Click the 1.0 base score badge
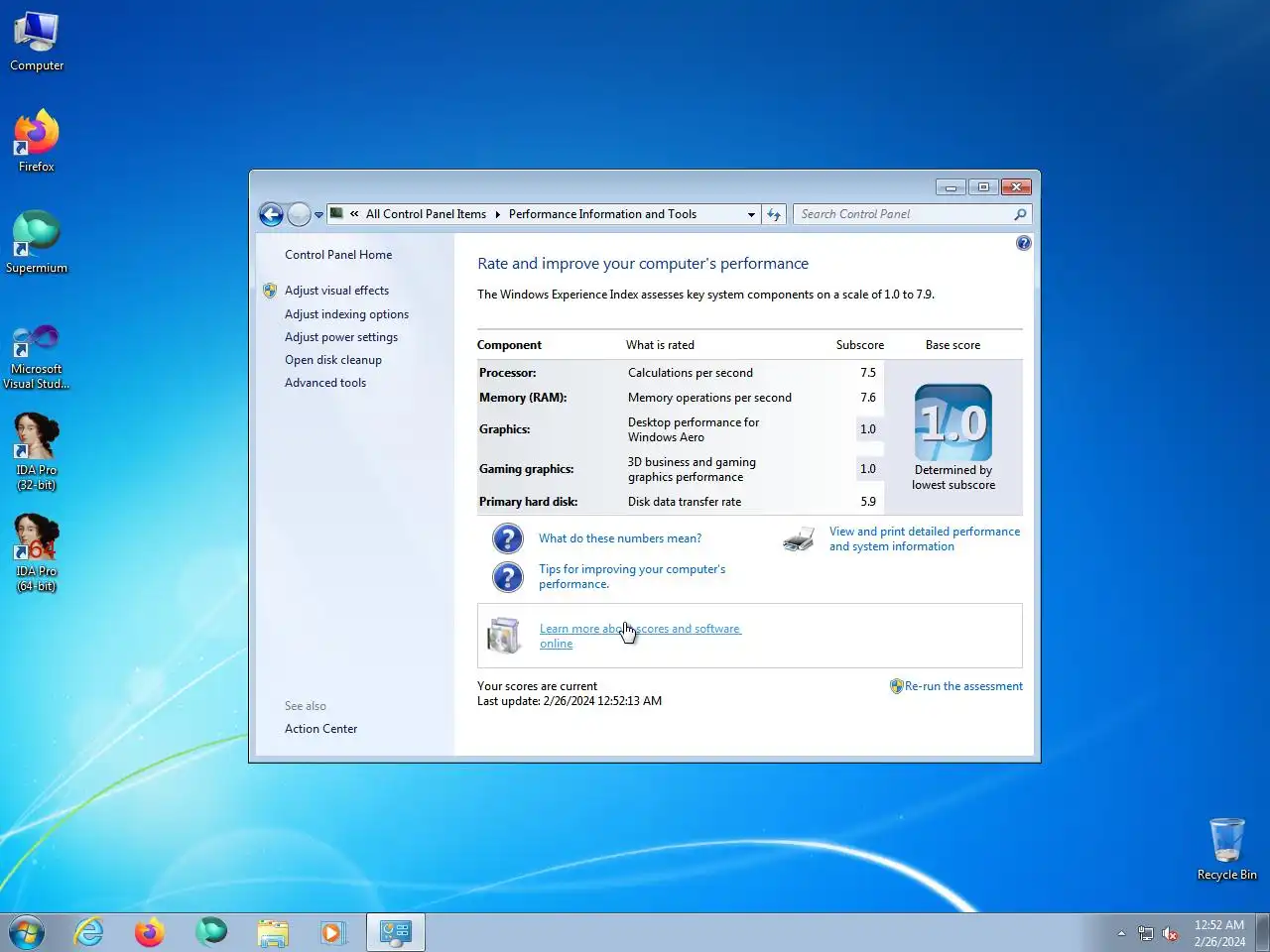Screen dimensions: 1270x952 [953, 422]
